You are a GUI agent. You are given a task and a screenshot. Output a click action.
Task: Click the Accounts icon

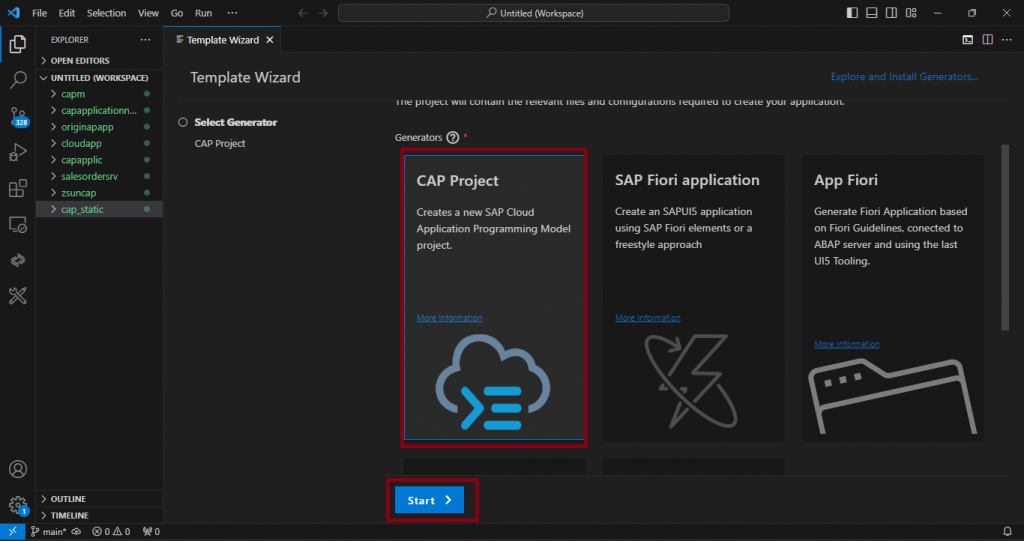pyautogui.click(x=18, y=469)
